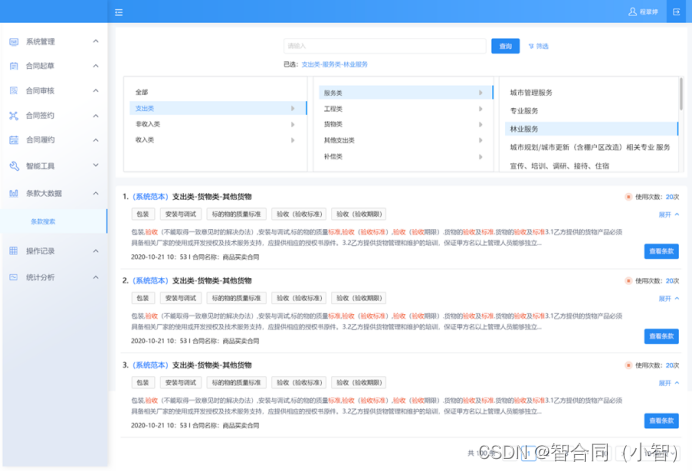Expand arrow for 非收入类 category
693x472 pixels.
[293, 124]
